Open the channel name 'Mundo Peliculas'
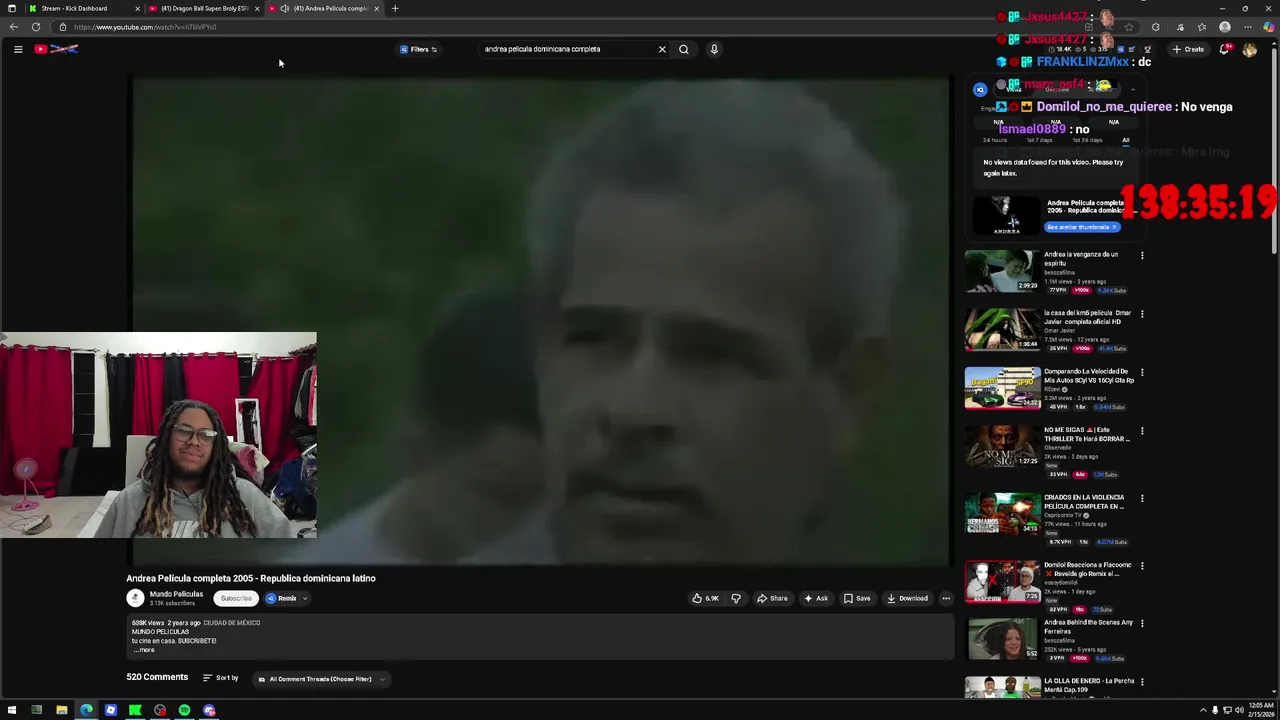The width and height of the screenshot is (1280, 720). 176,594
